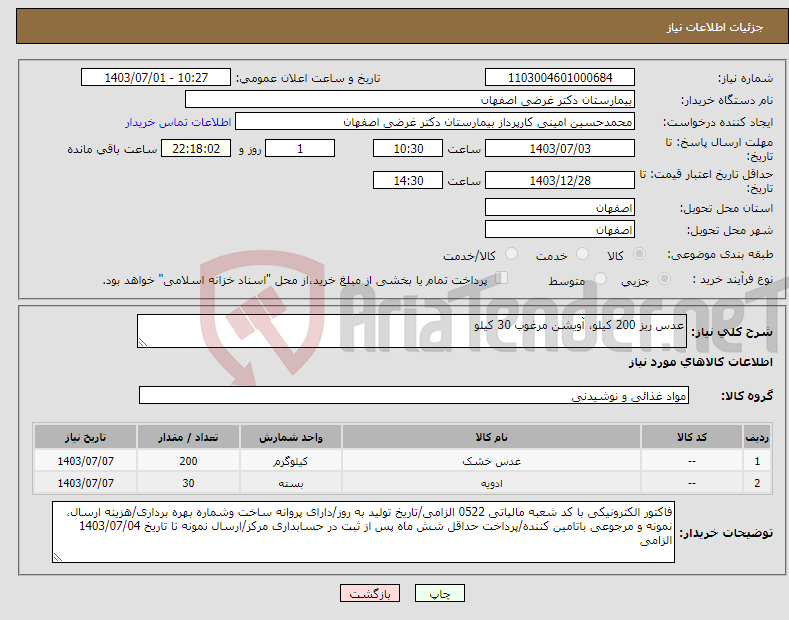Select the متوسط purchase type radio
The image size is (789, 620).
[x=600, y=278]
